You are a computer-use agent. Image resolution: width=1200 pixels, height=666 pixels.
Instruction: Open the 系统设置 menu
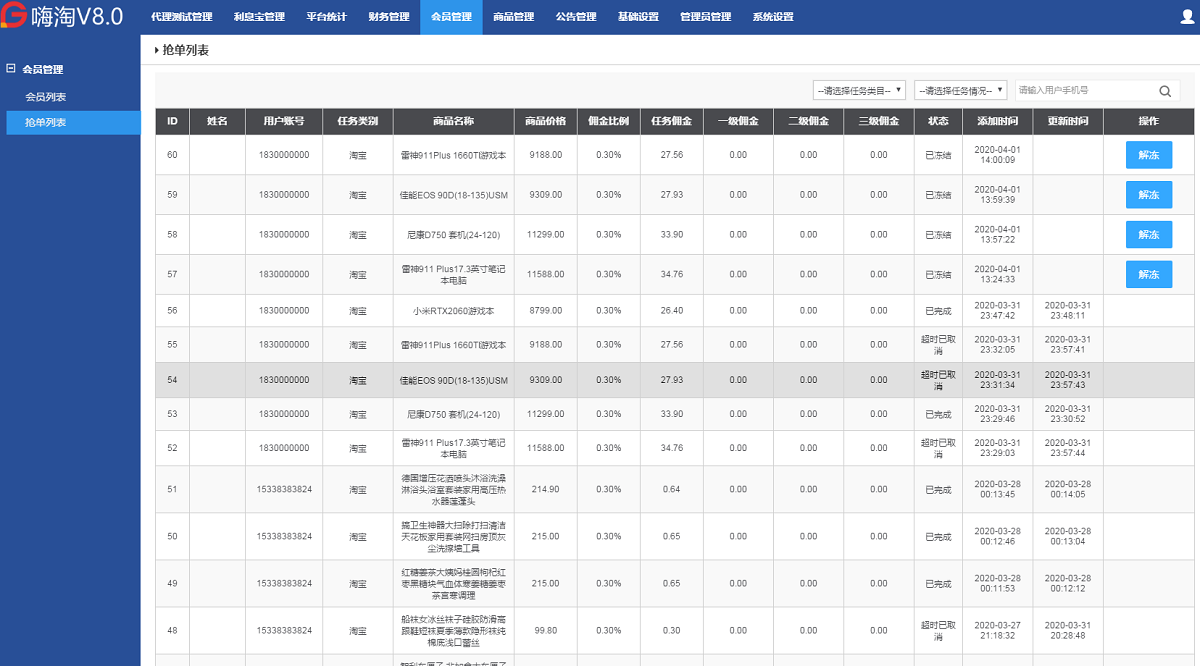tap(772, 16)
